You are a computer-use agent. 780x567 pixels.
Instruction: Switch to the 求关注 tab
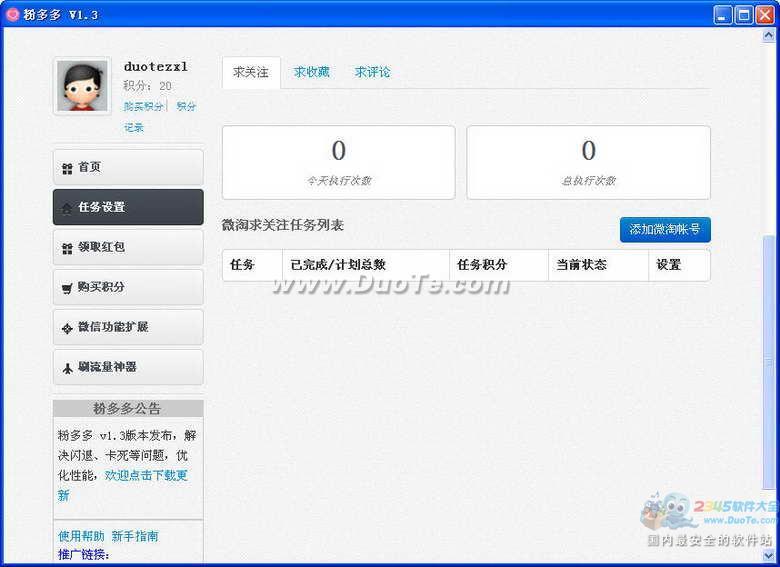pos(251,72)
